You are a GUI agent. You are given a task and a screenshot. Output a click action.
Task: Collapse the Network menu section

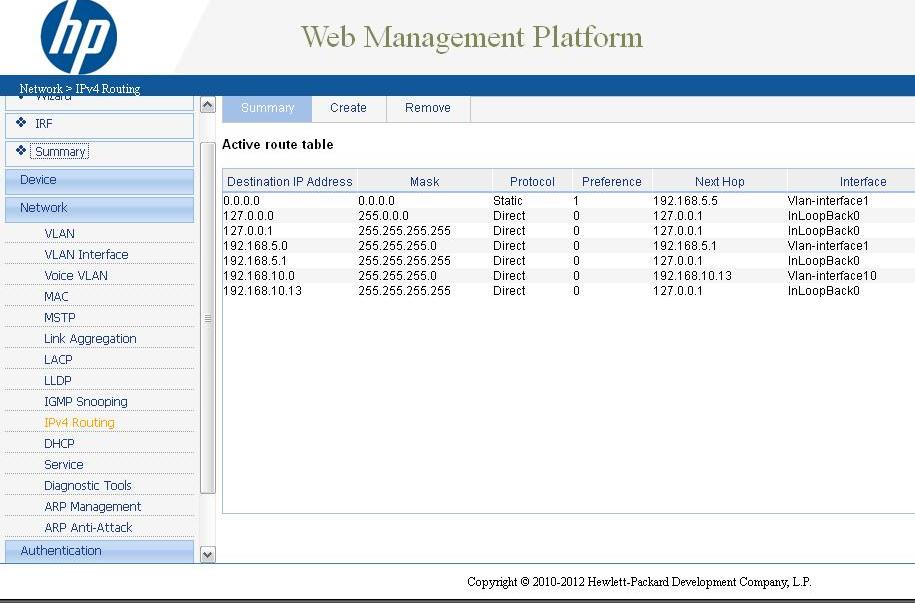(99, 208)
